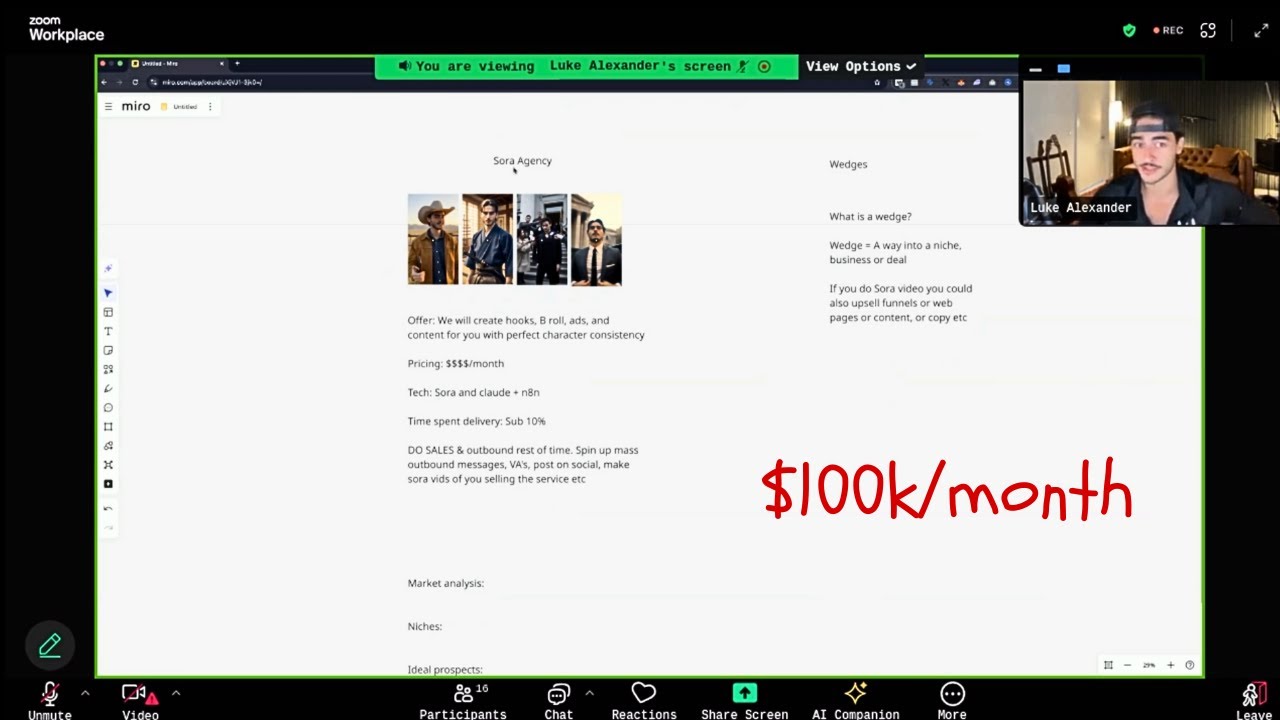Click 'Market analysis:' text
The image size is (1280, 720).
pos(445,583)
